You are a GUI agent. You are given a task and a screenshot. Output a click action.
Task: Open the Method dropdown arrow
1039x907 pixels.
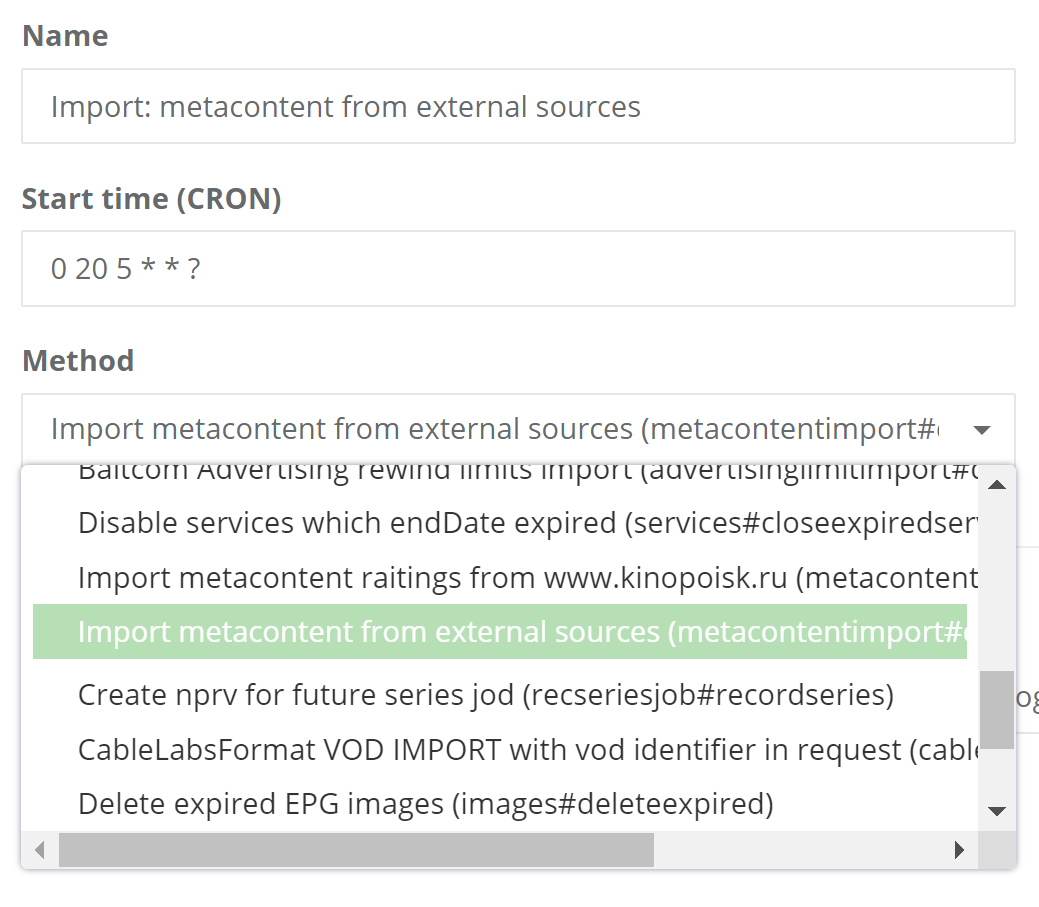click(982, 430)
